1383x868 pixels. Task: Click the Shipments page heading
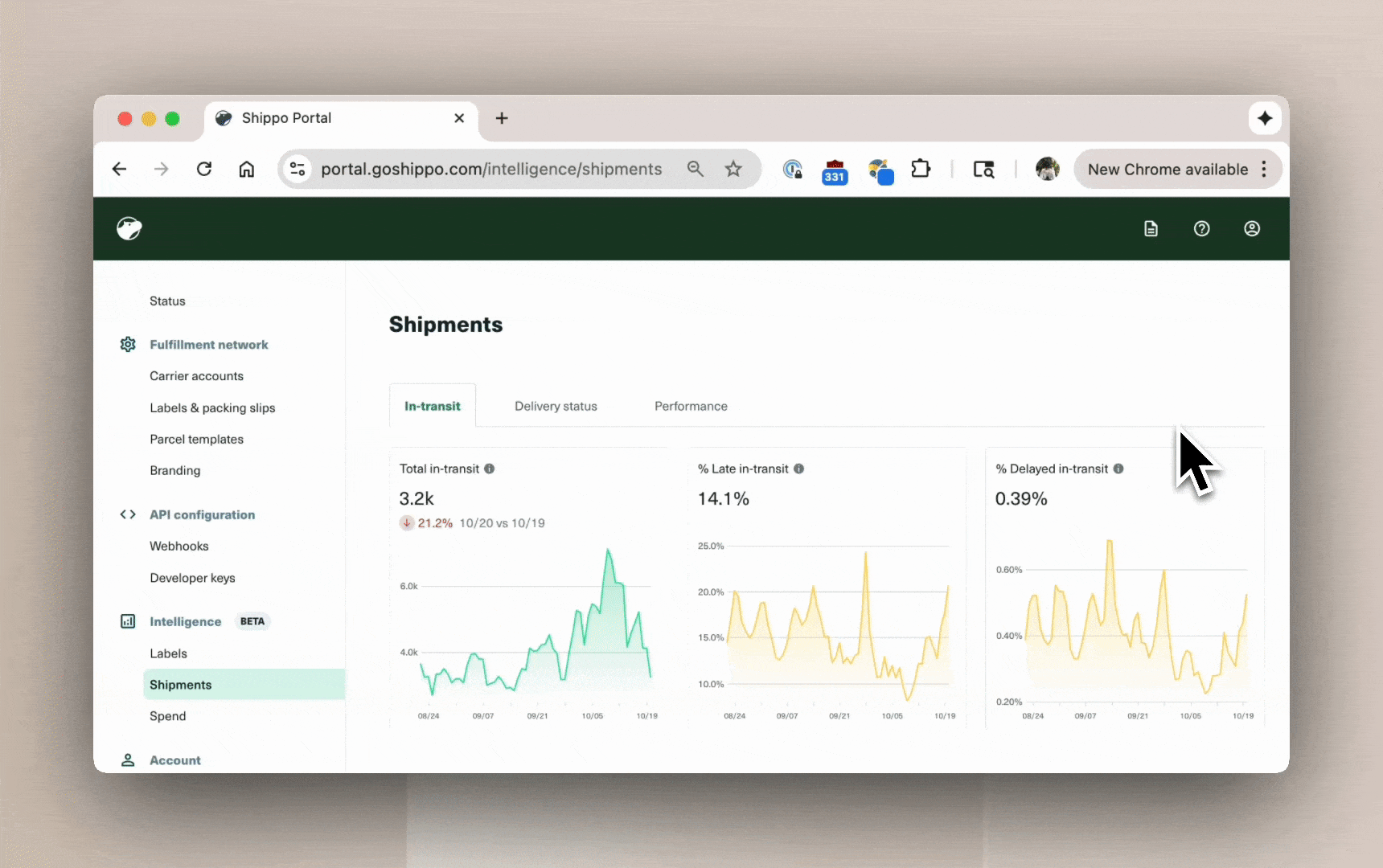coord(446,325)
